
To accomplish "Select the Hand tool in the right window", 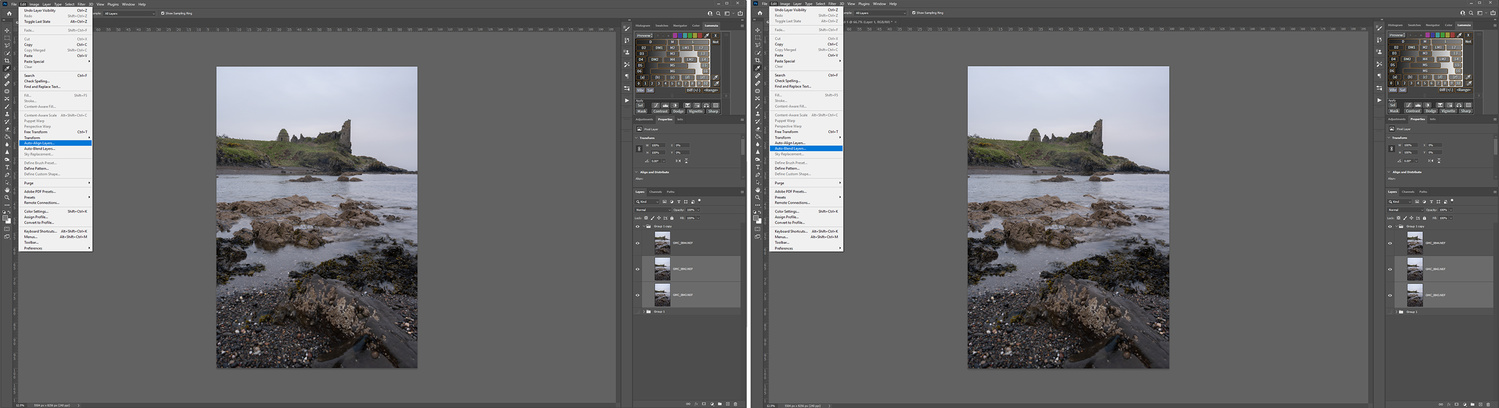I will 757,188.
